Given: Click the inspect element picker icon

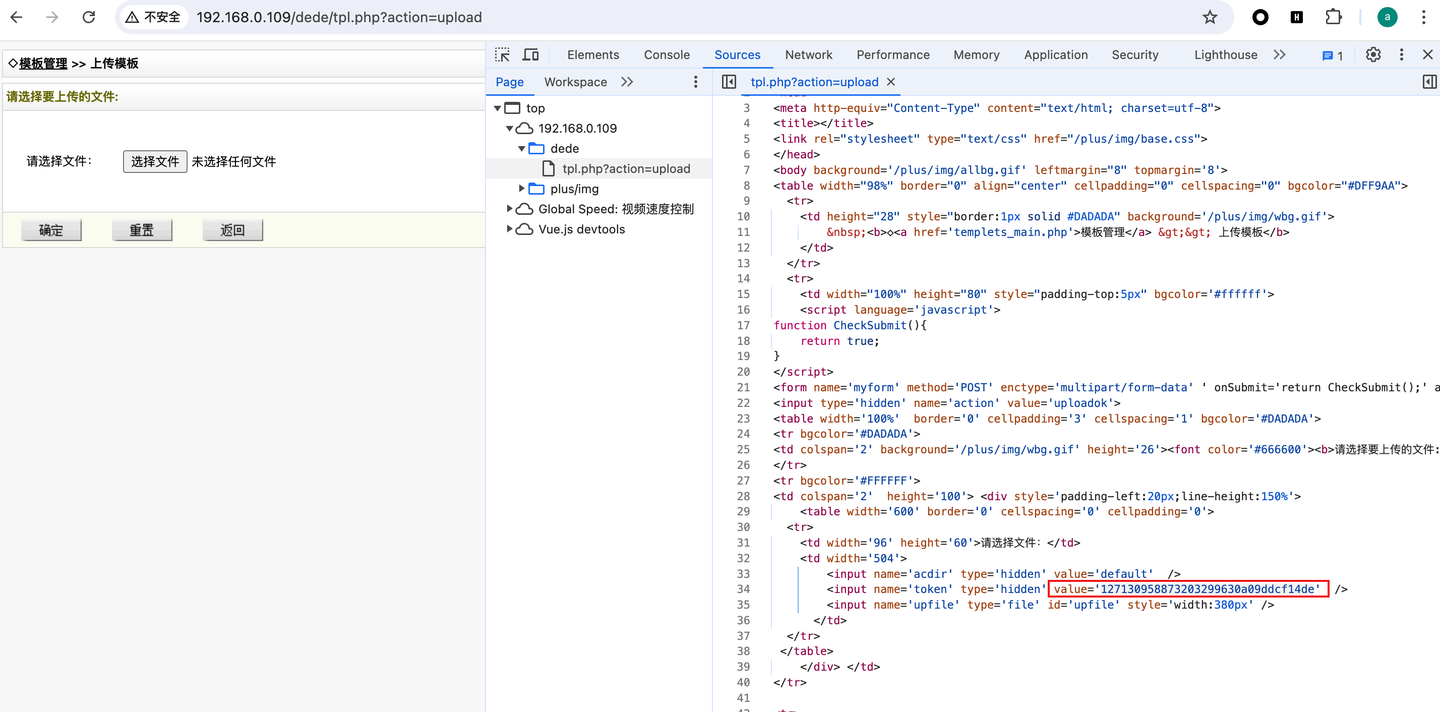Looking at the screenshot, I should tap(502, 55).
